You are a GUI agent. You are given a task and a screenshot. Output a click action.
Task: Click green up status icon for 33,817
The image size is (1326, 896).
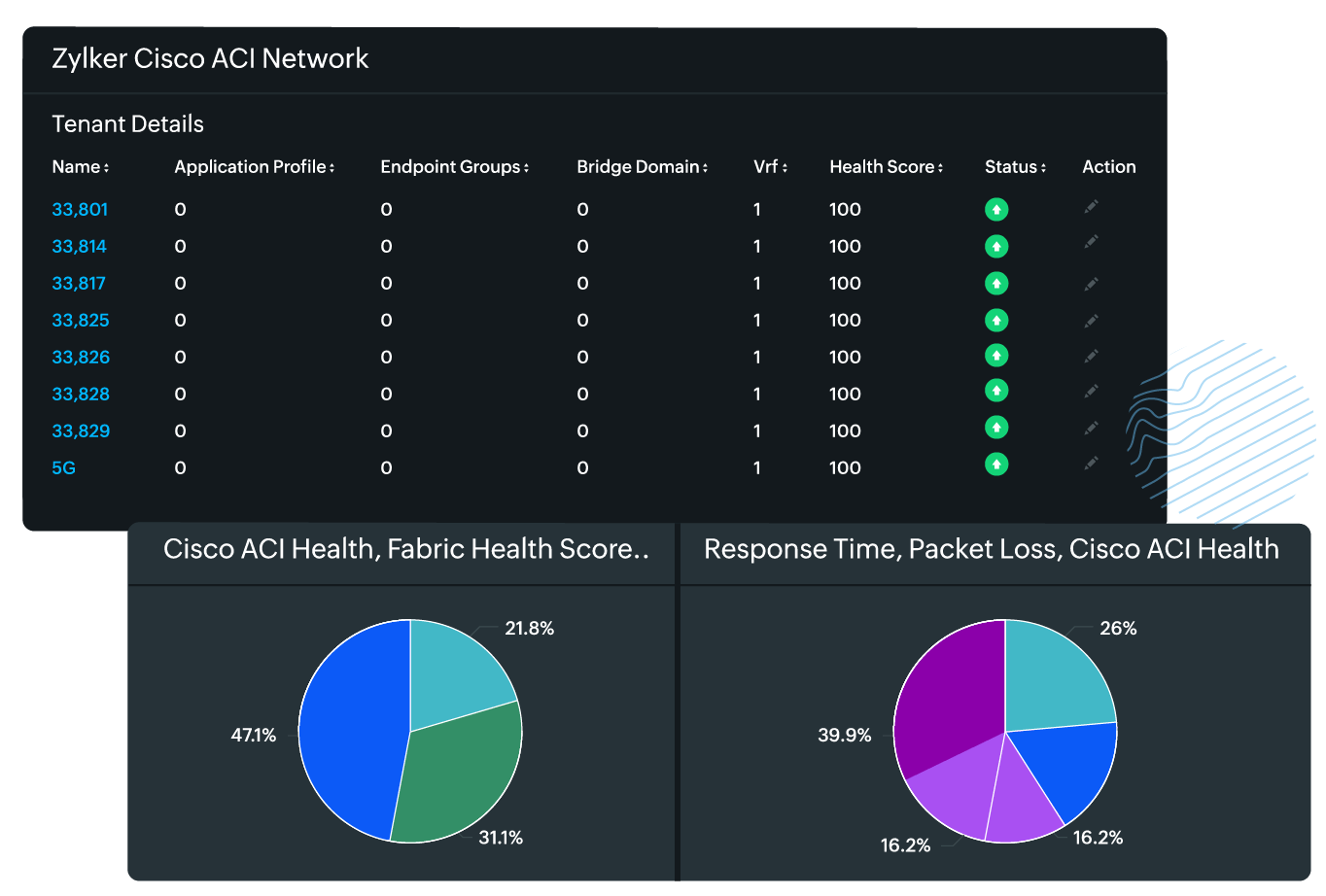coord(996,283)
